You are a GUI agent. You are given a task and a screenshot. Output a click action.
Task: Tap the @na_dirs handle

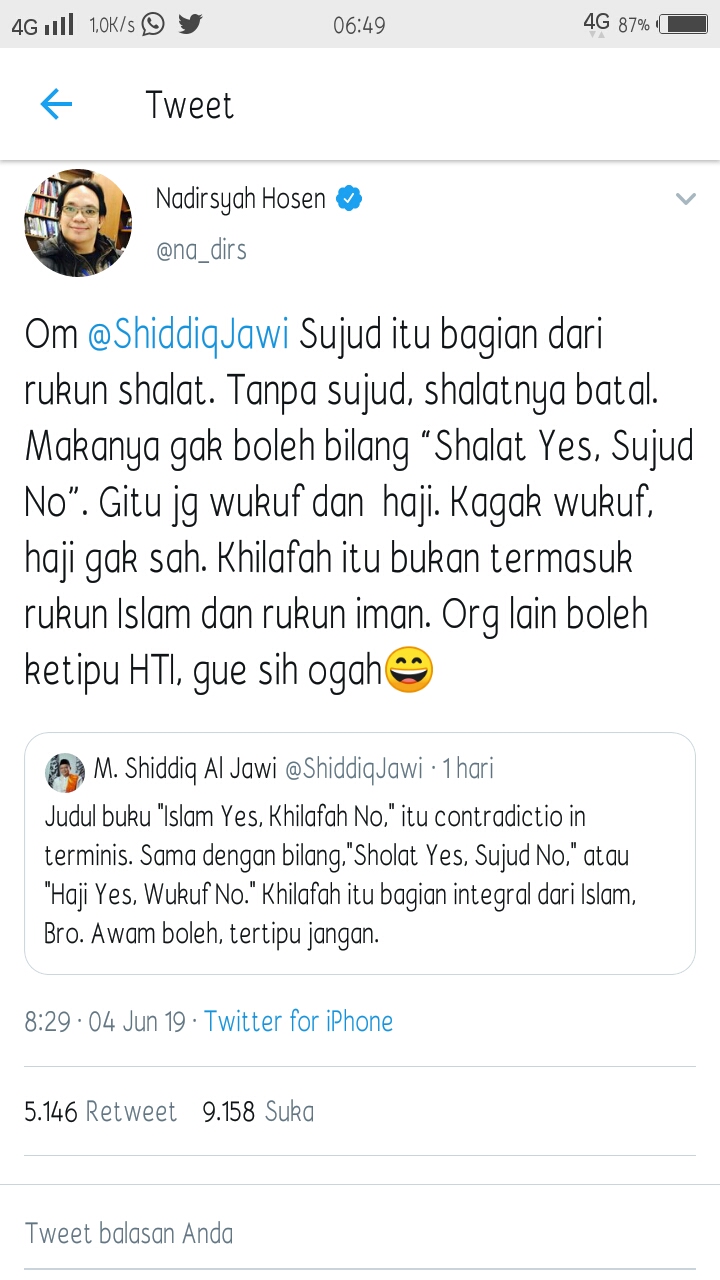(x=201, y=249)
